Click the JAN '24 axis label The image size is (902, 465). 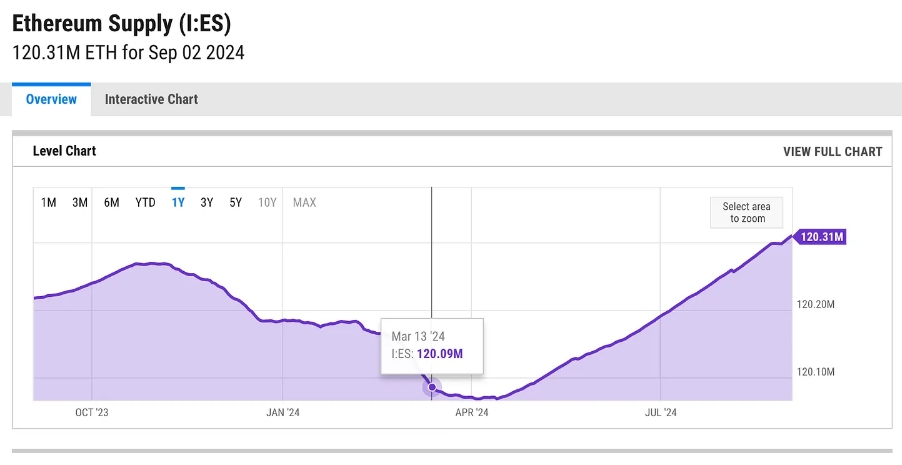(x=283, y=413)
